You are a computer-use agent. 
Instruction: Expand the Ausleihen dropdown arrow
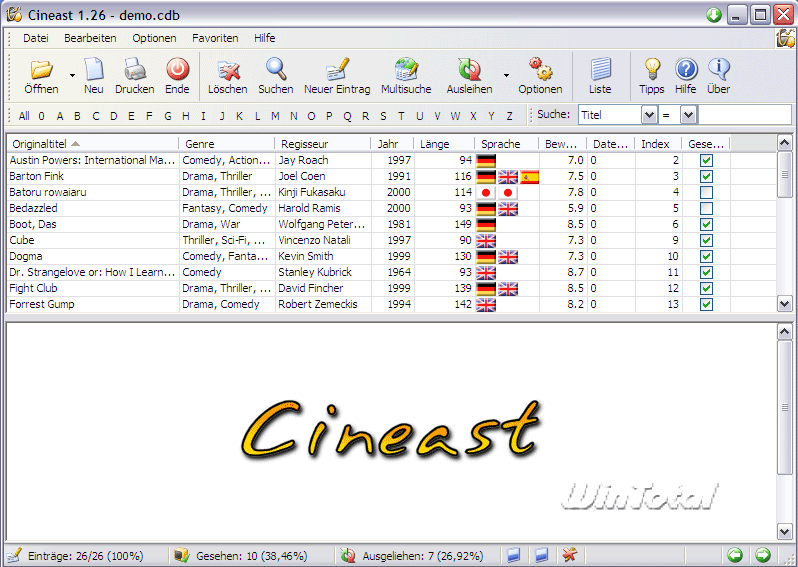[506, 75]
